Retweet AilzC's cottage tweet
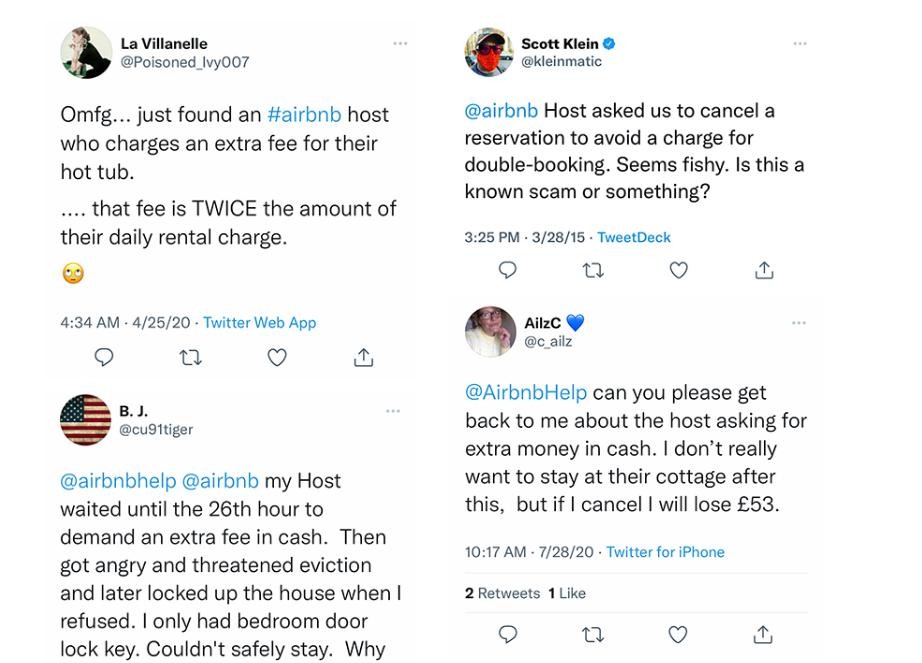922x663 pixels. (593, 634)
